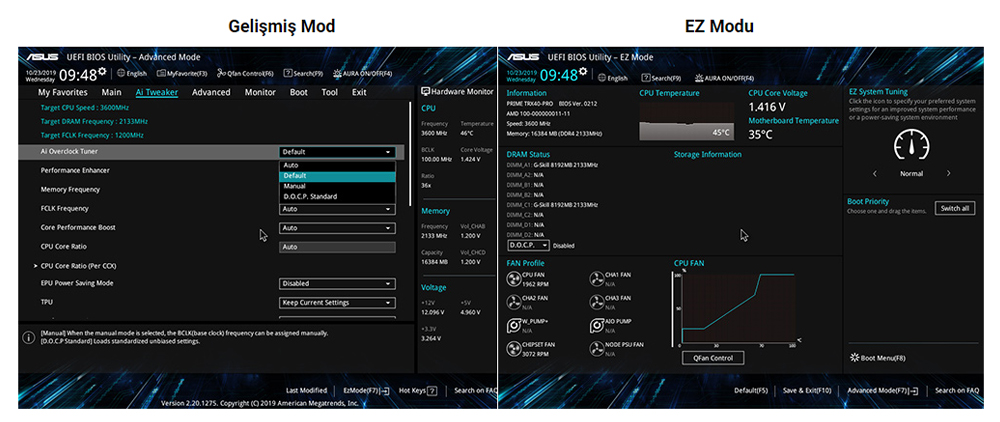Click the CHIPSET FAN icon

point(513,349)
